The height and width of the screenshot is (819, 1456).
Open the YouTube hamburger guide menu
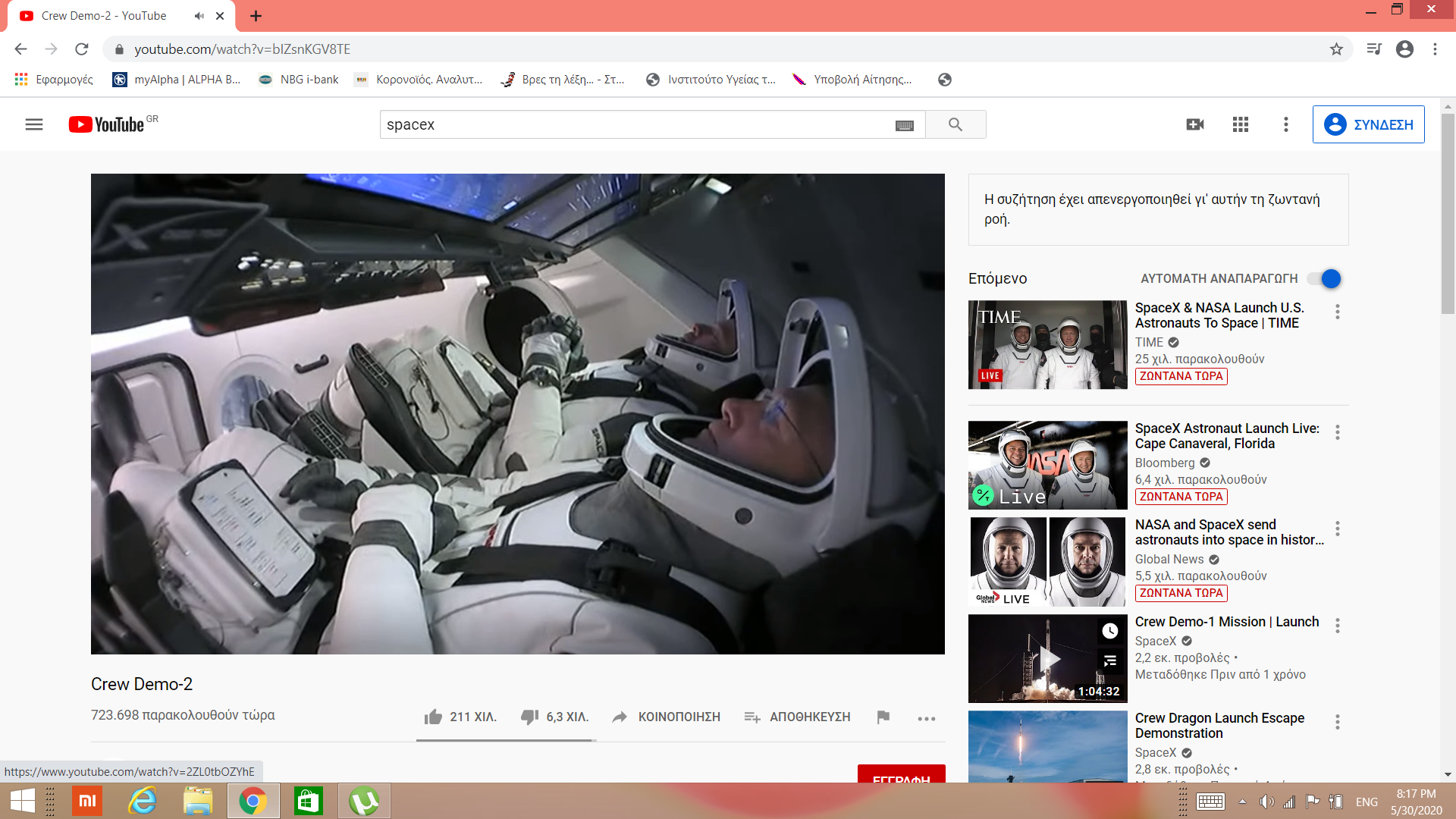34,124
